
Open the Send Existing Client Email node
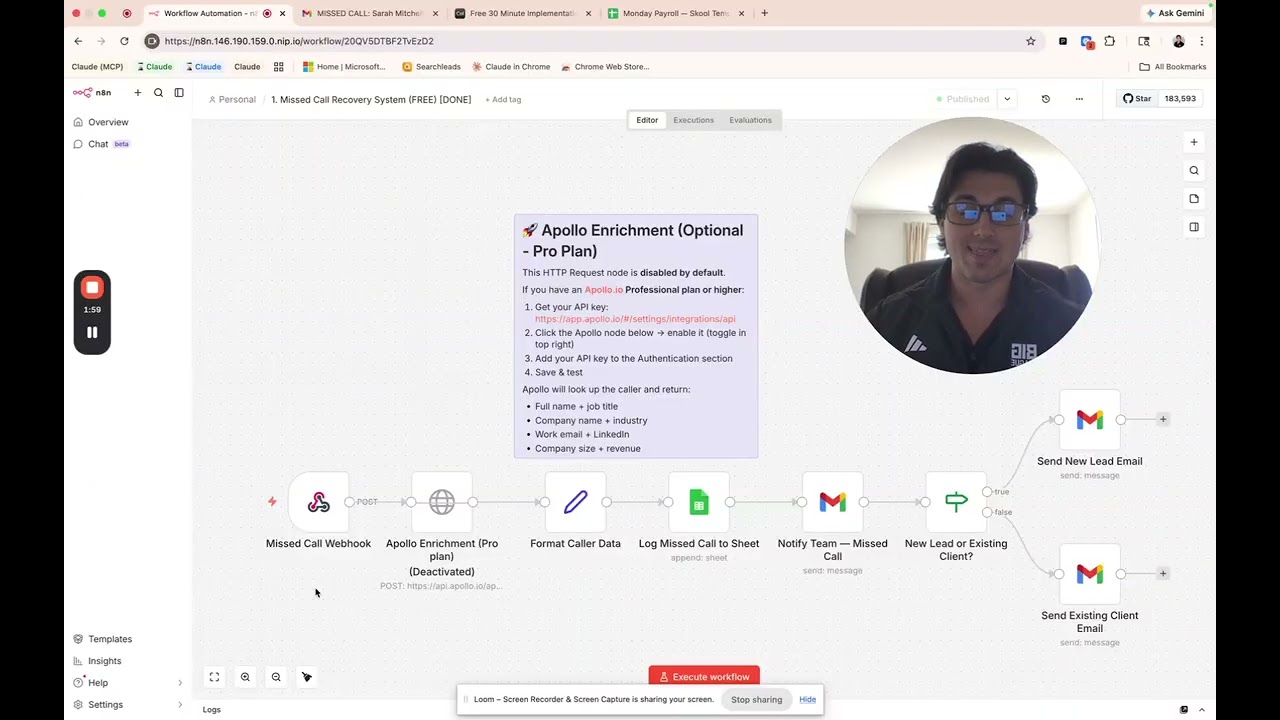click(x=1090, y=574)
